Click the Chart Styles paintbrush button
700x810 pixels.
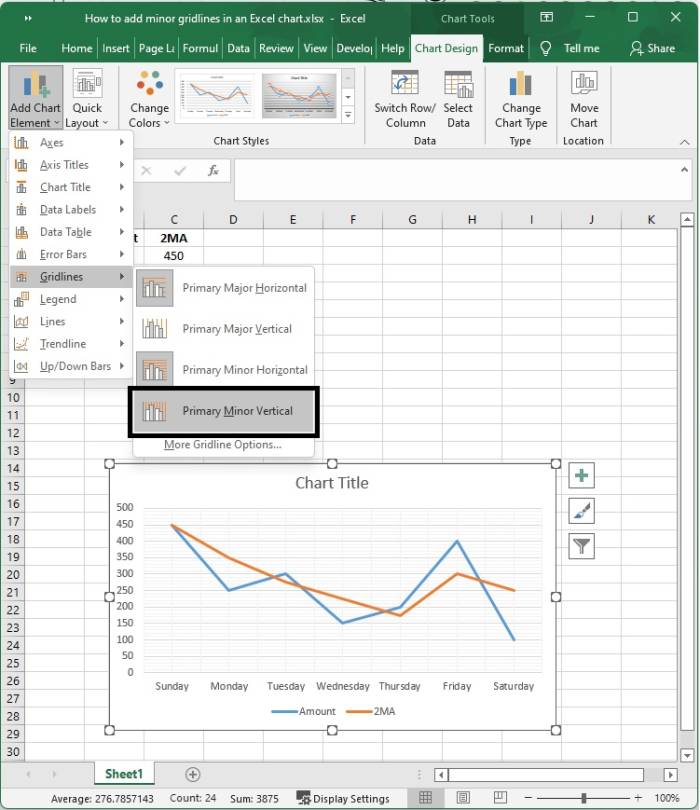coord(582,511)
